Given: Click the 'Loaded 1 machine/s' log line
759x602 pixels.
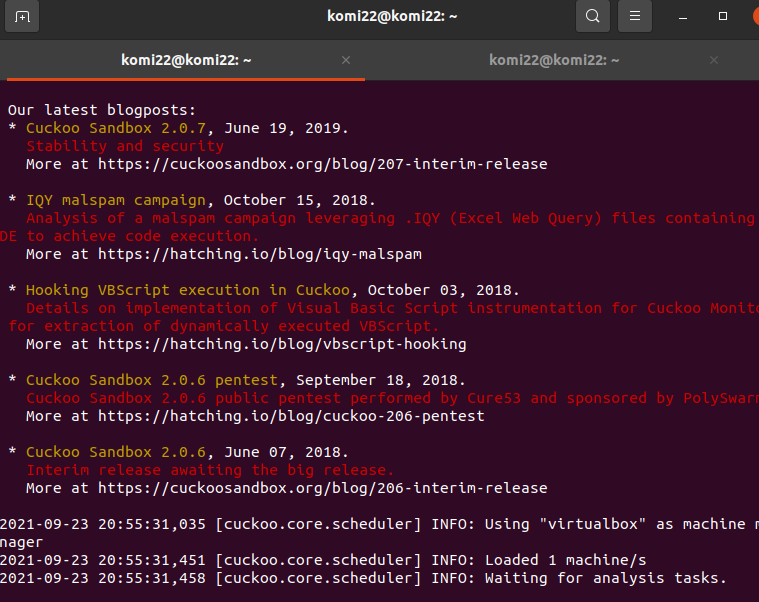Looking at the screenshot, I should [323, 560].
